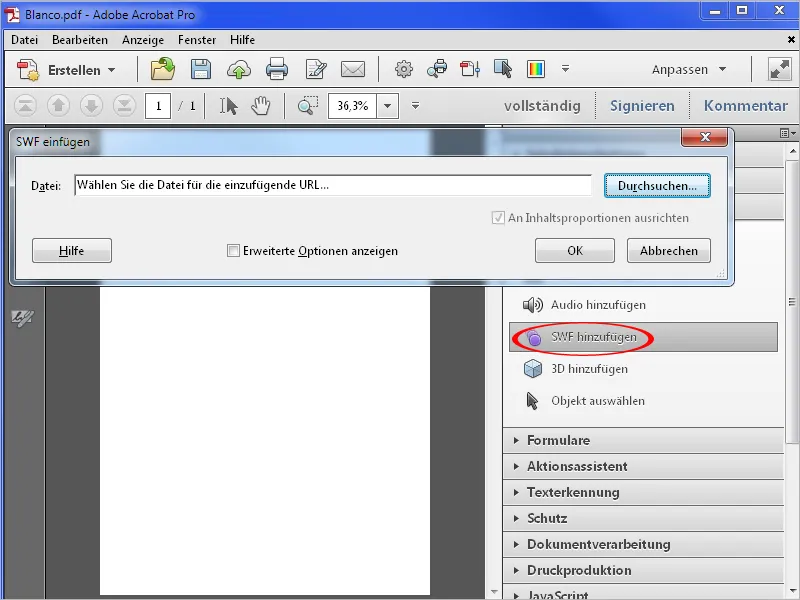800x600 pixels.
Task: Open the quick tools toolbar overflow arrow
Action: 565,68
